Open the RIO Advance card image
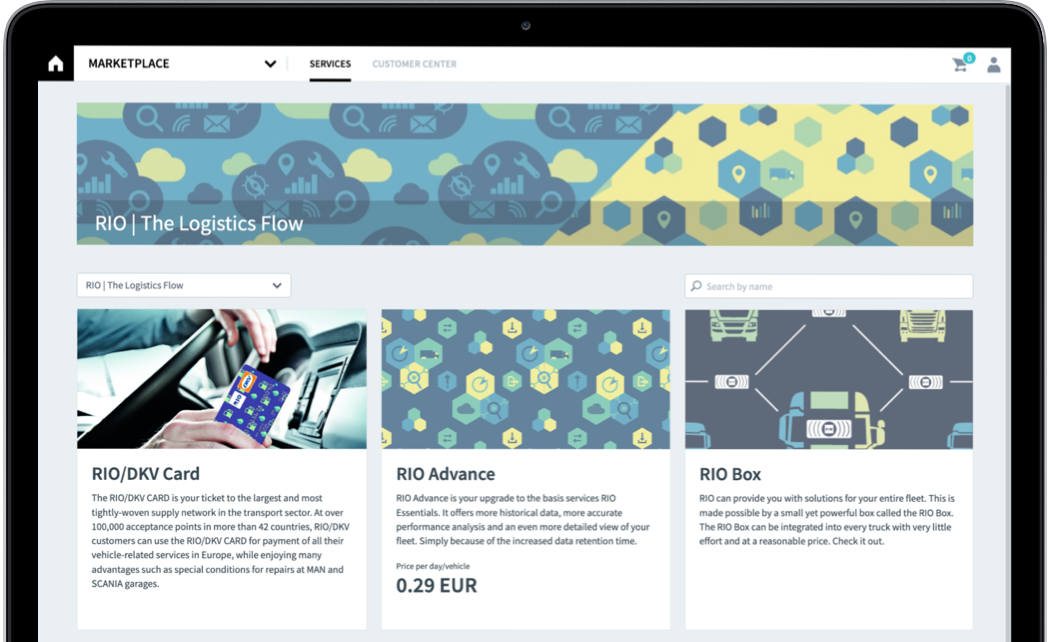1050x642 pixels. pyautogui.click(x=526, y=379)
